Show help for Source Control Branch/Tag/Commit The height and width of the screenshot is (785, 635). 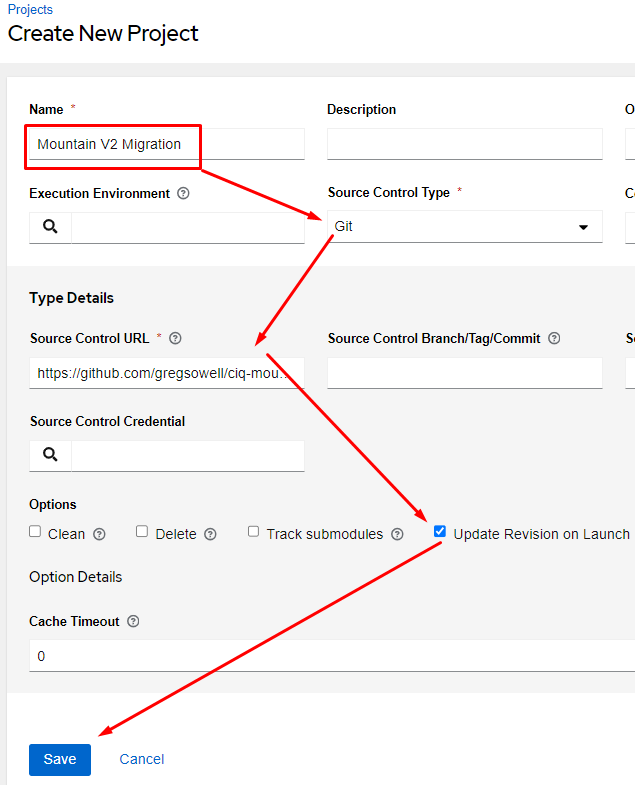click(554, 339)
